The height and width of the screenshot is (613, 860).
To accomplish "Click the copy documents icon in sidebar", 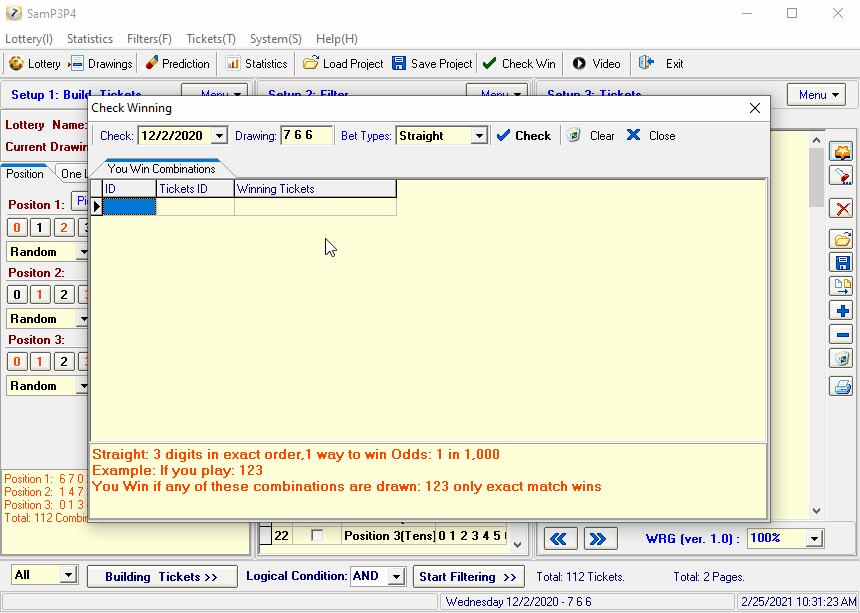I will tap(842, 287).
